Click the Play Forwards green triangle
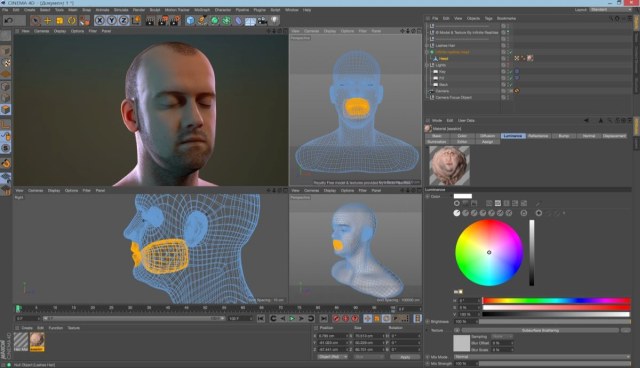The width and height of the screenshot is (640, 368). tap(292, 318)
